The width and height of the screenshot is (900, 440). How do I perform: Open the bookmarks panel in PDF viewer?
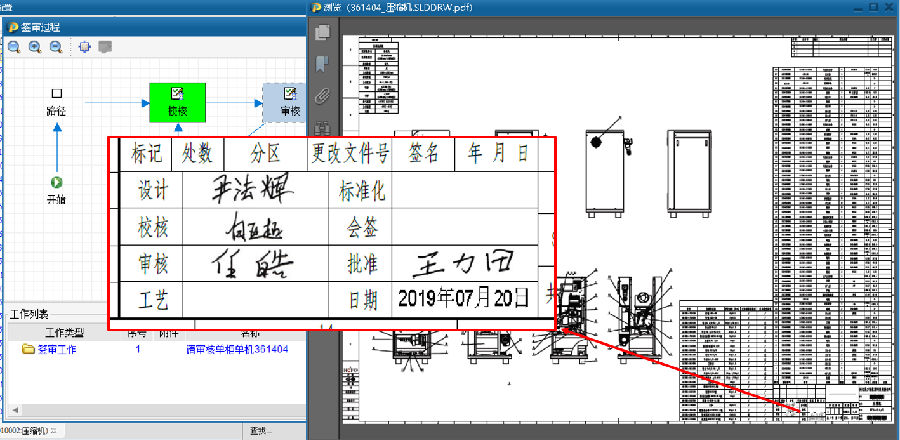[323, 64]
